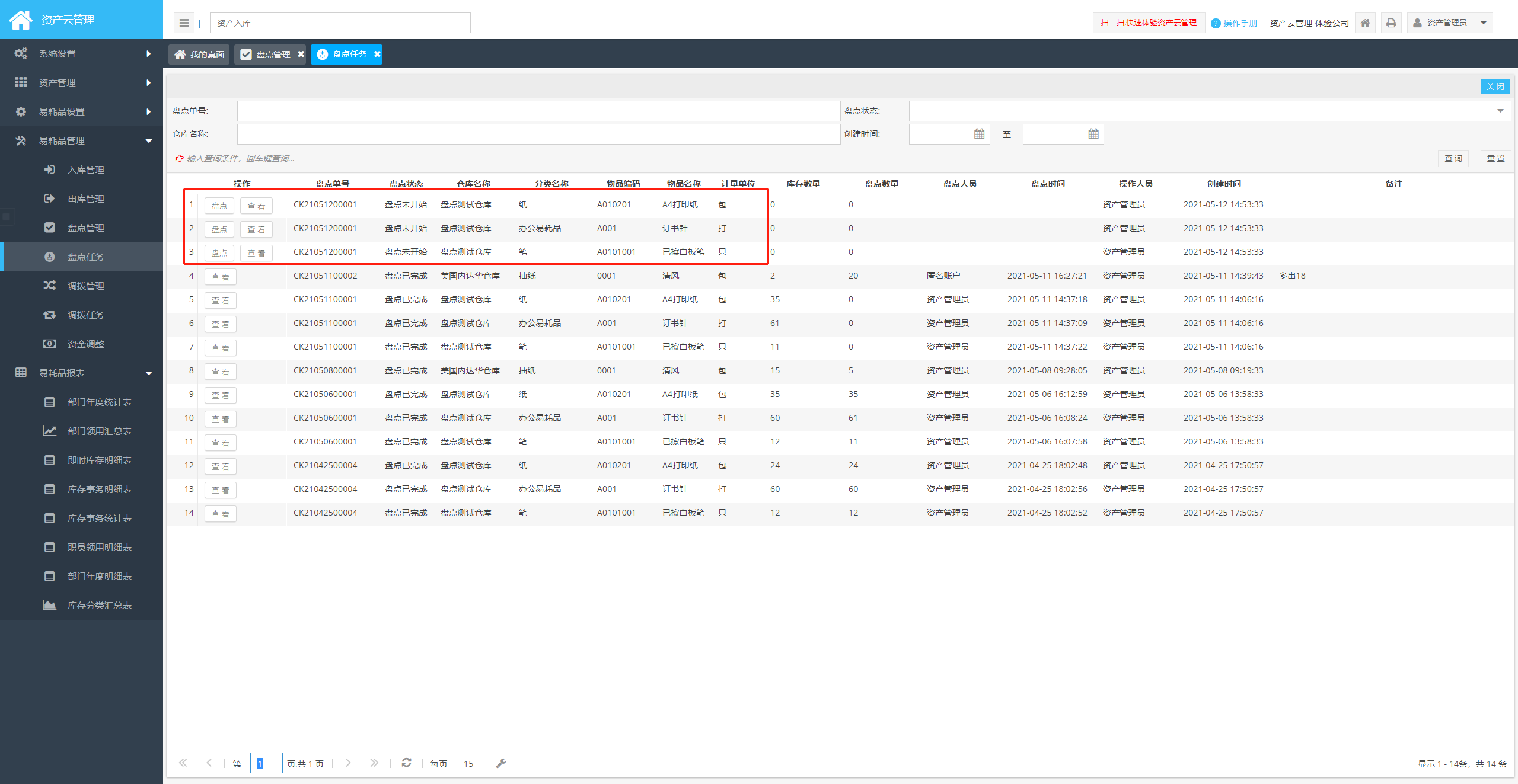
Task: Click 盘点 button in row 1
Action: pos(219,206)
